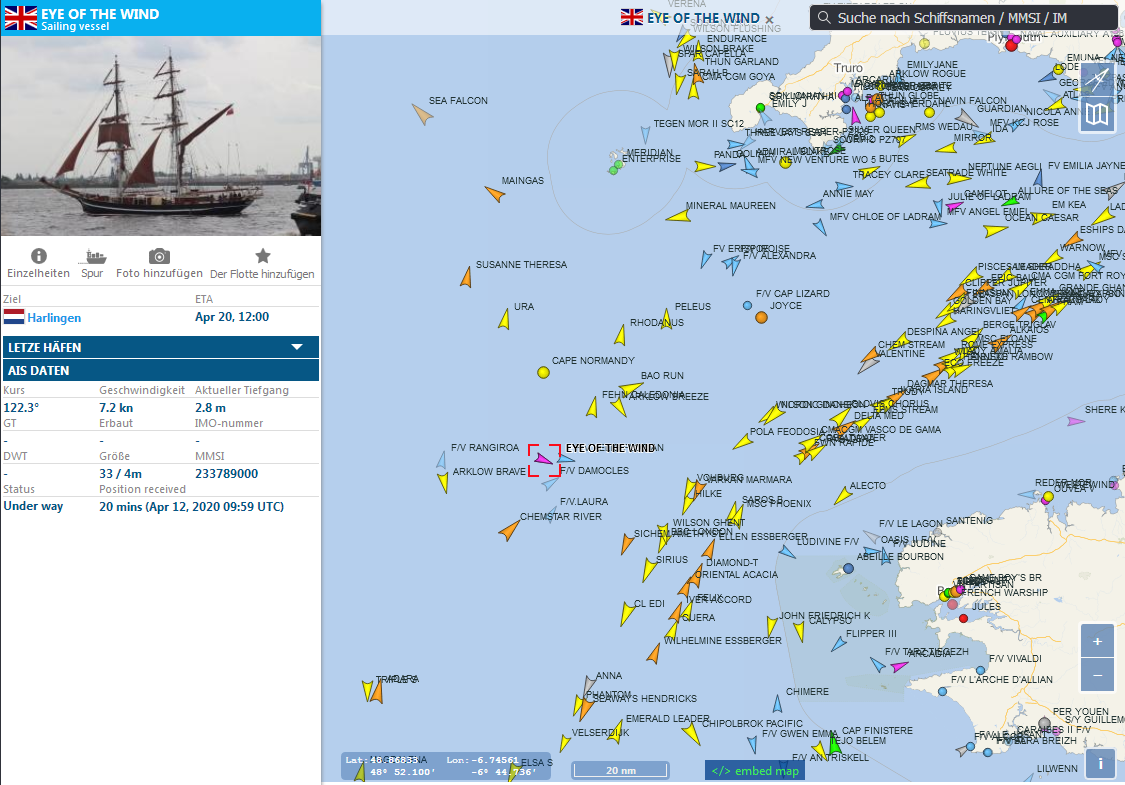
Task: Click Foto hinzufügen camera icon
Action: point(159,256)
